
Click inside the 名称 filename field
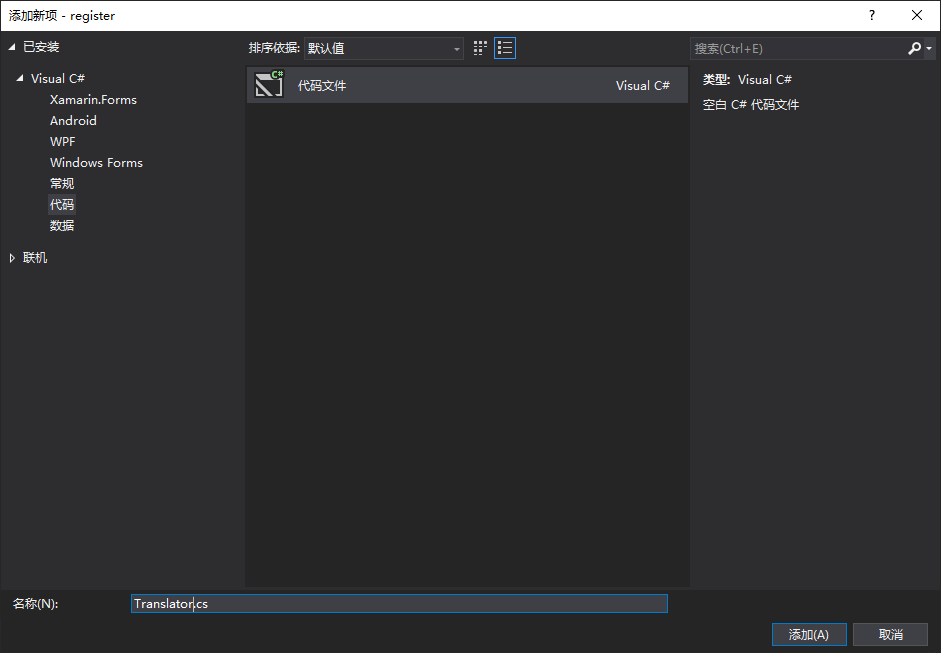[400, 603]
